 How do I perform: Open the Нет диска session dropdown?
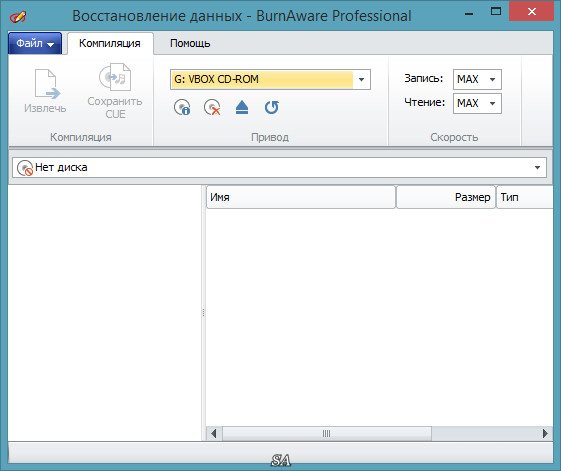[x=537, y=167]
